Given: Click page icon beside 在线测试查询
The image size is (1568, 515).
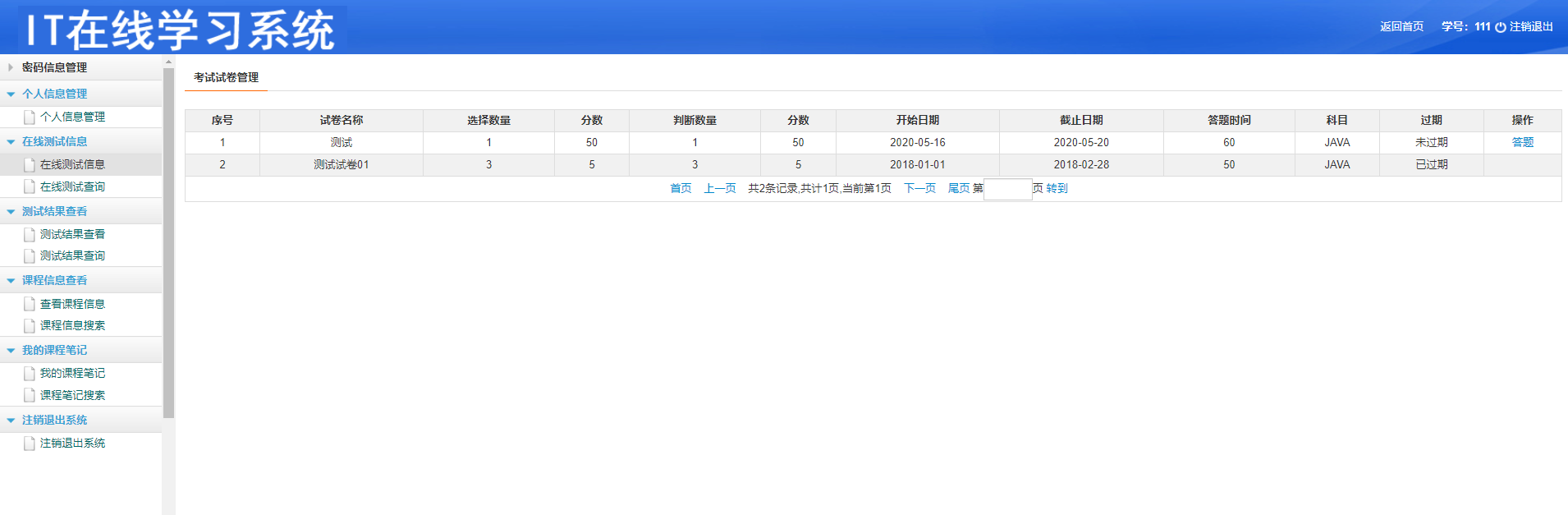Looking at the screenshot, I should (x=30, y=187).
